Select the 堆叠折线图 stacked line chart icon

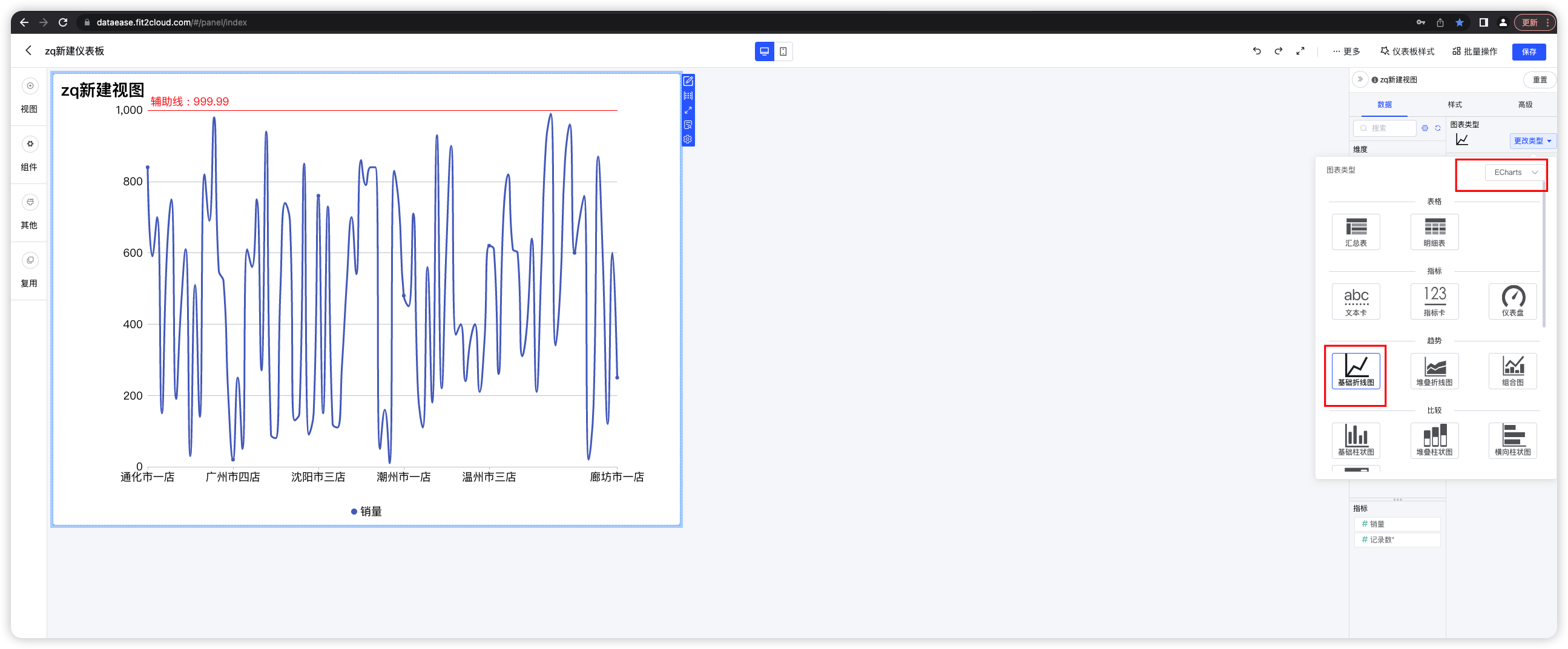1434,371
